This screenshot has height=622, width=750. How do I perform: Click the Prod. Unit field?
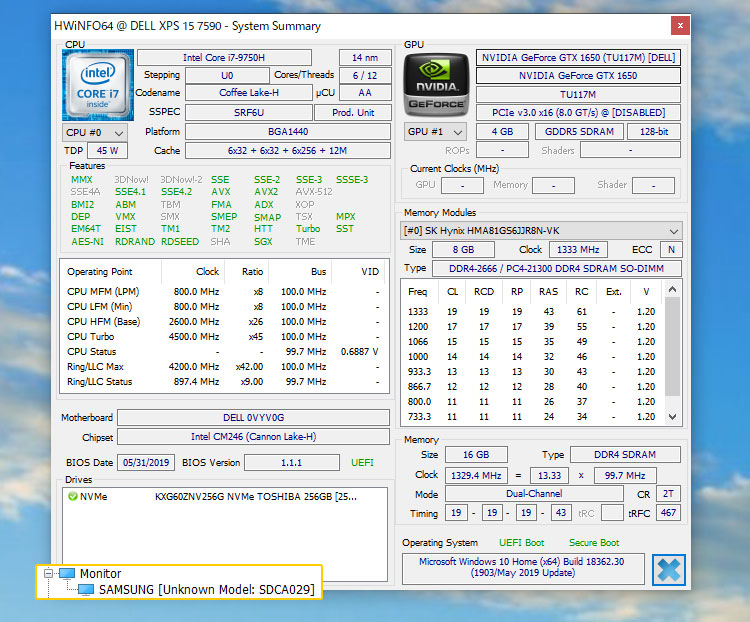click(353, 112)
